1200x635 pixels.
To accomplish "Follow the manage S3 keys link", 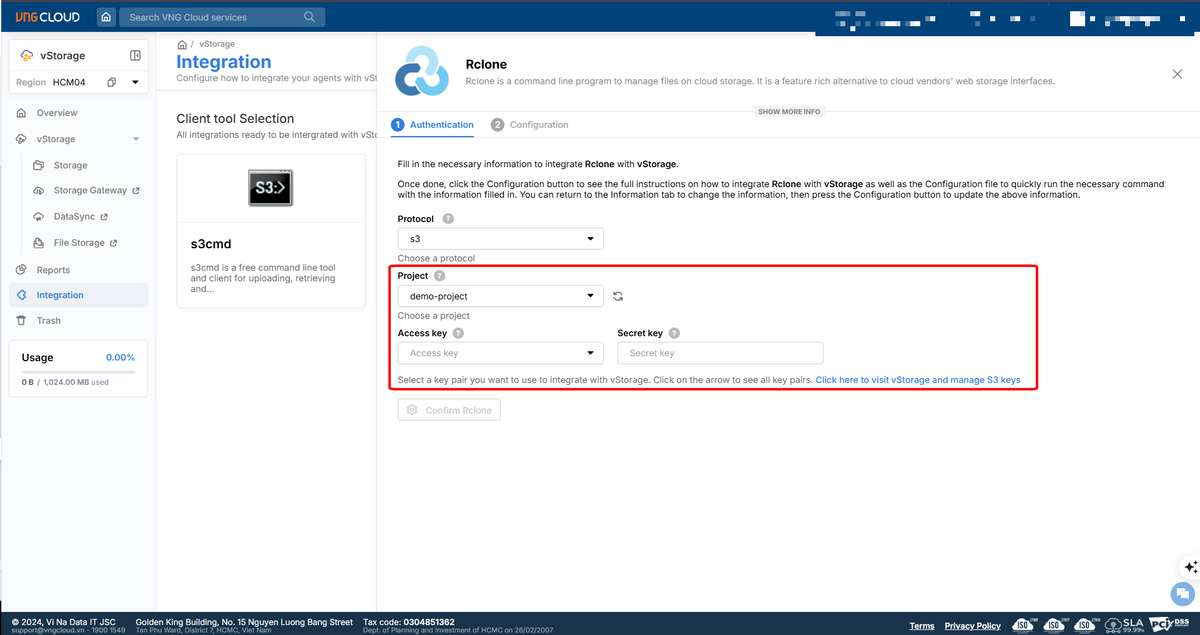I will pyautogui.click(x=917, y=380).
